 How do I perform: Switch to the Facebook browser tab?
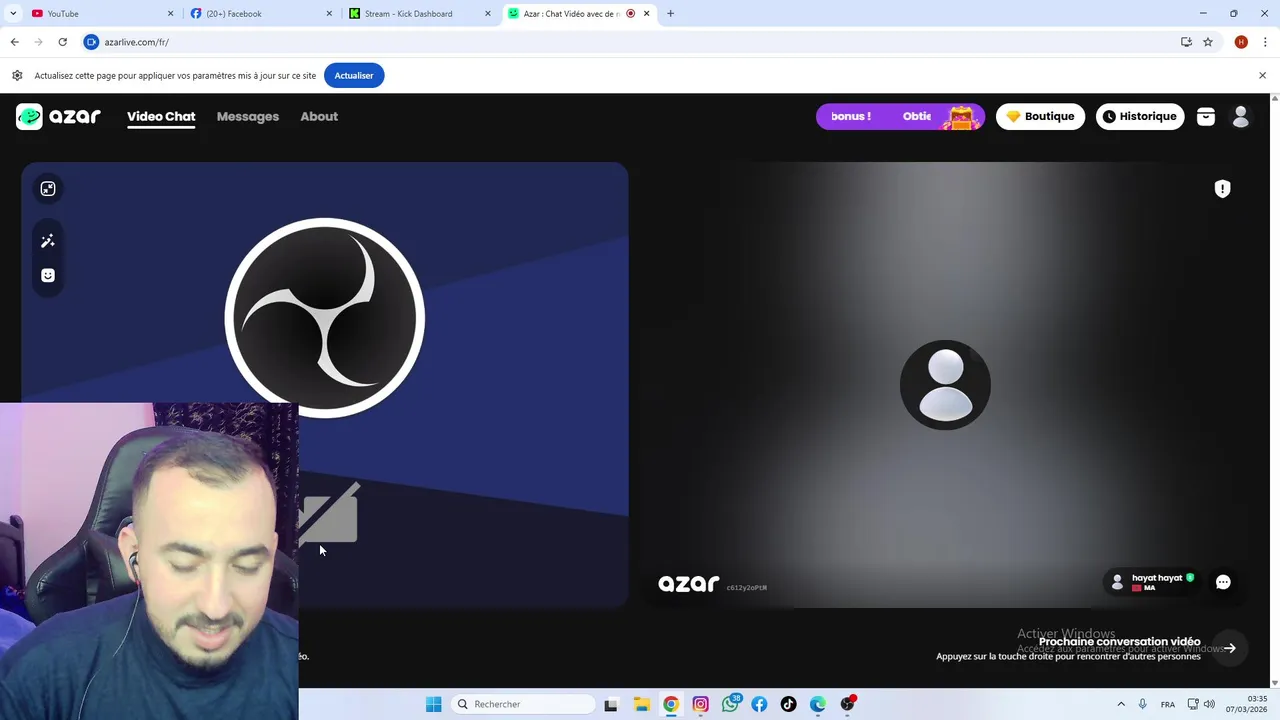[x=262, y=14]
